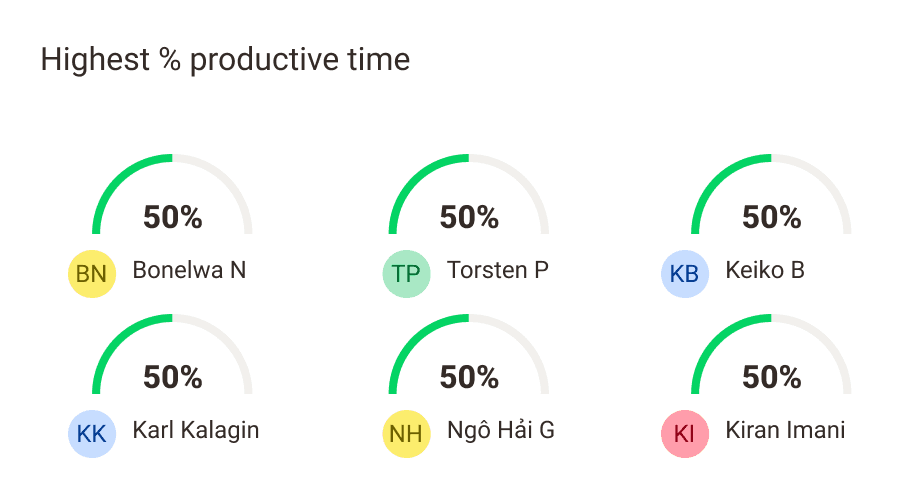Click the Torsten P name
This screenshot has height=498, width=908.
coord(497,270)
